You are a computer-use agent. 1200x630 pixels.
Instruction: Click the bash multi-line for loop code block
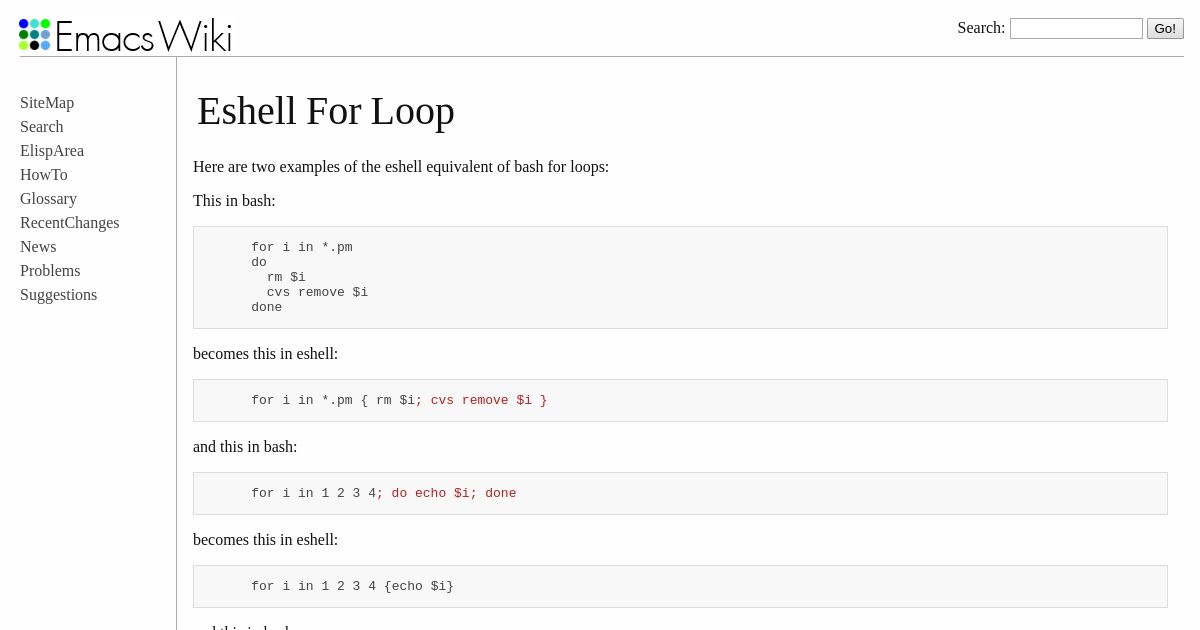680,278
